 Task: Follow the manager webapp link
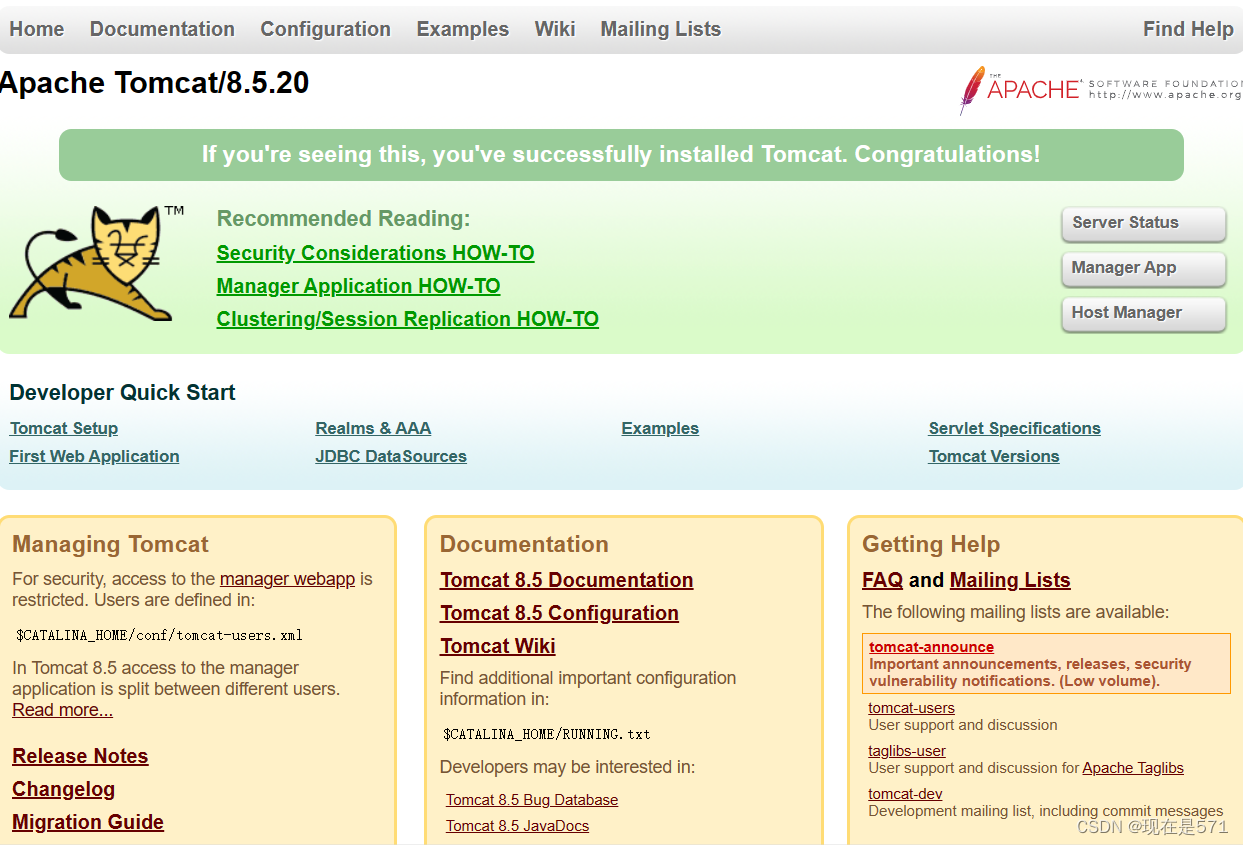coord(287,579)
